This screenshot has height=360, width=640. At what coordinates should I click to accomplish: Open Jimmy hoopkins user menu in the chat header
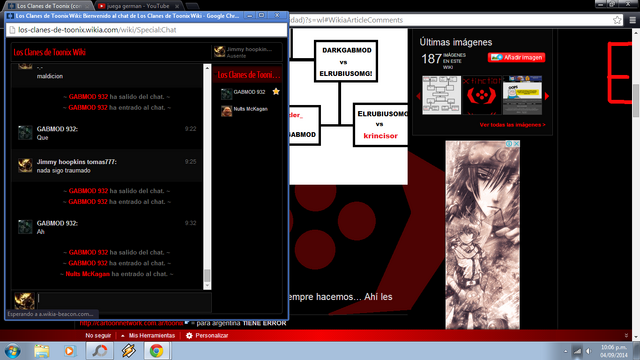[x=247, y=52]
